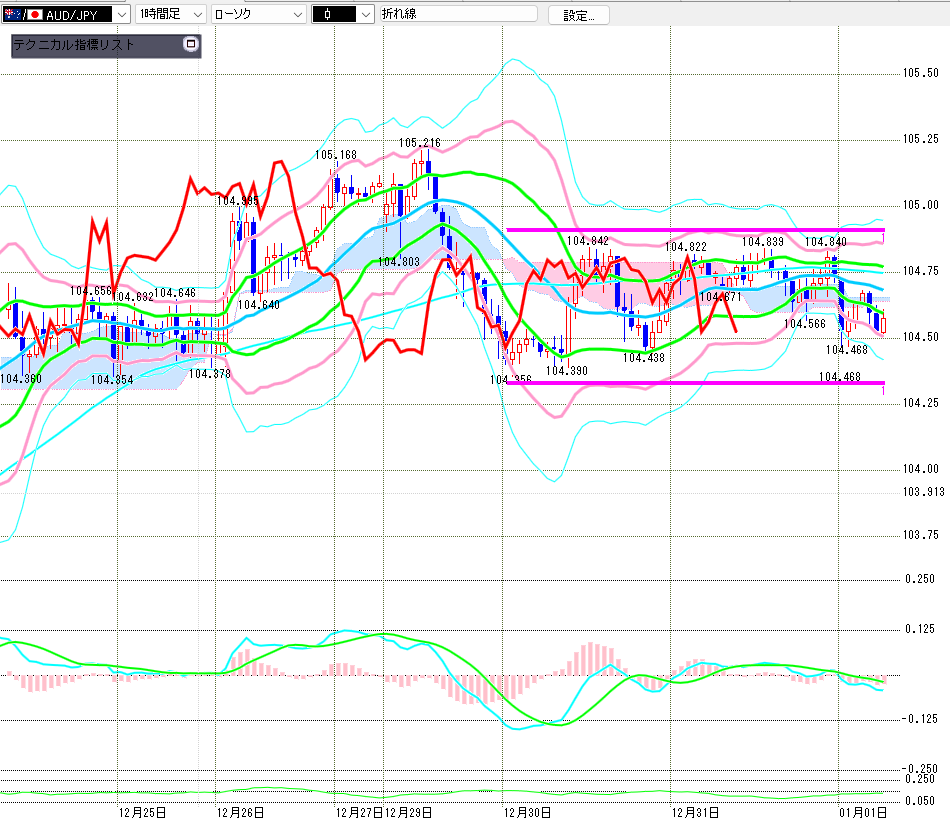Screen dimensions: 950x822
Task: Click the arrow next to the AUD/JPY pair
Action: (122, 15)
